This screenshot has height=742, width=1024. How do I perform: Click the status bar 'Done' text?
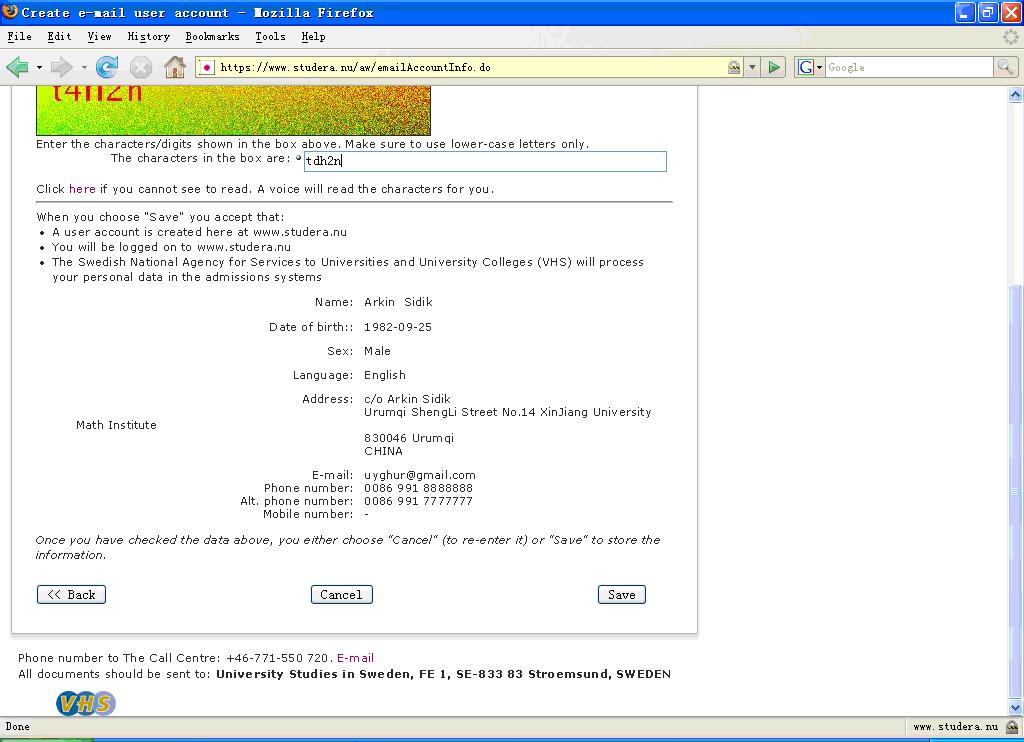[18, 726]
